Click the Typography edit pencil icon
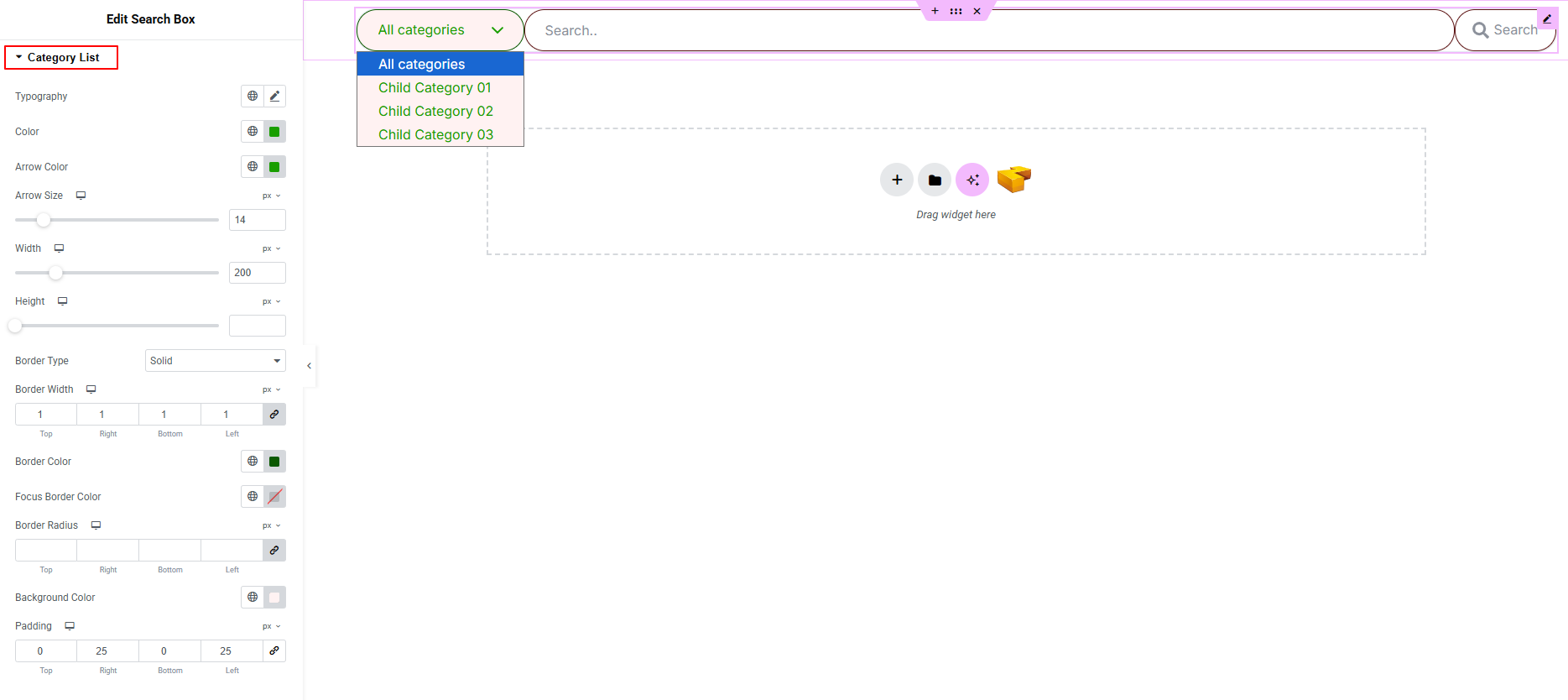1568x700 pixels. pyautogui.click(x=274, y=97)
